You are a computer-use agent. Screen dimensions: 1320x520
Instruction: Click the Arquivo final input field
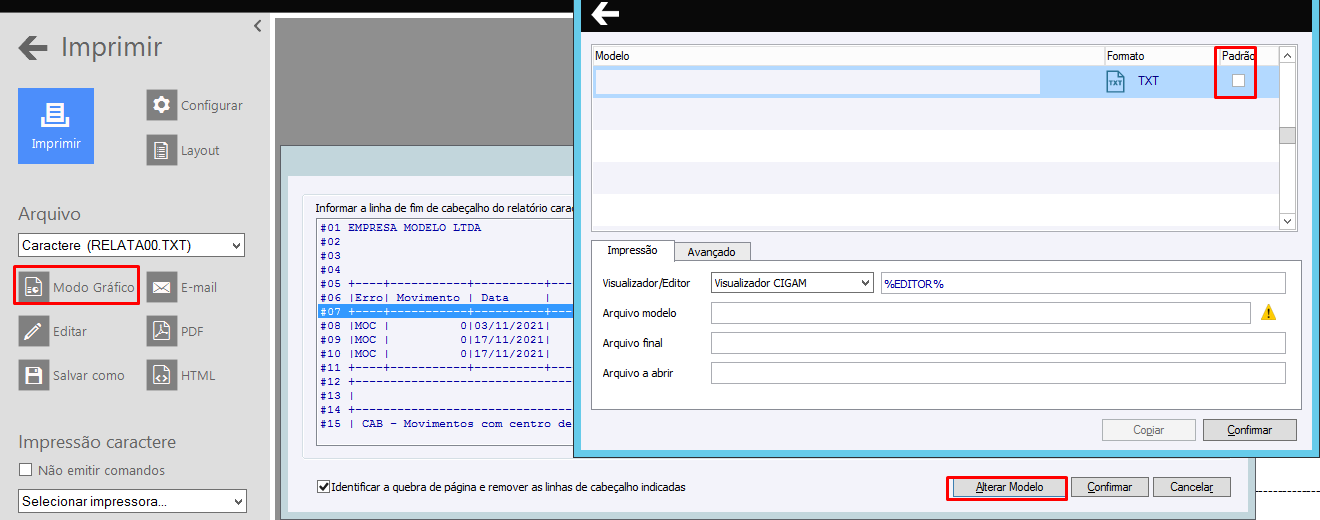(x=998, y=343)
